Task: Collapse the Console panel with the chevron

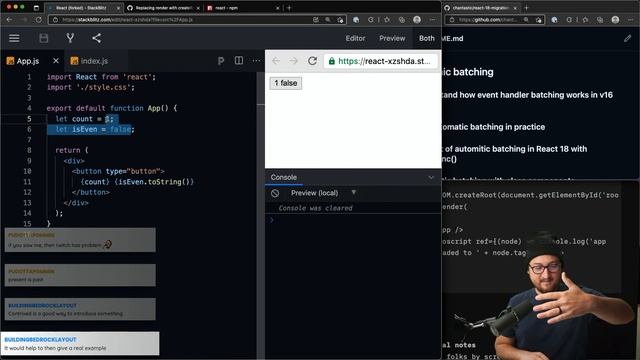Action: coord(431,178)
